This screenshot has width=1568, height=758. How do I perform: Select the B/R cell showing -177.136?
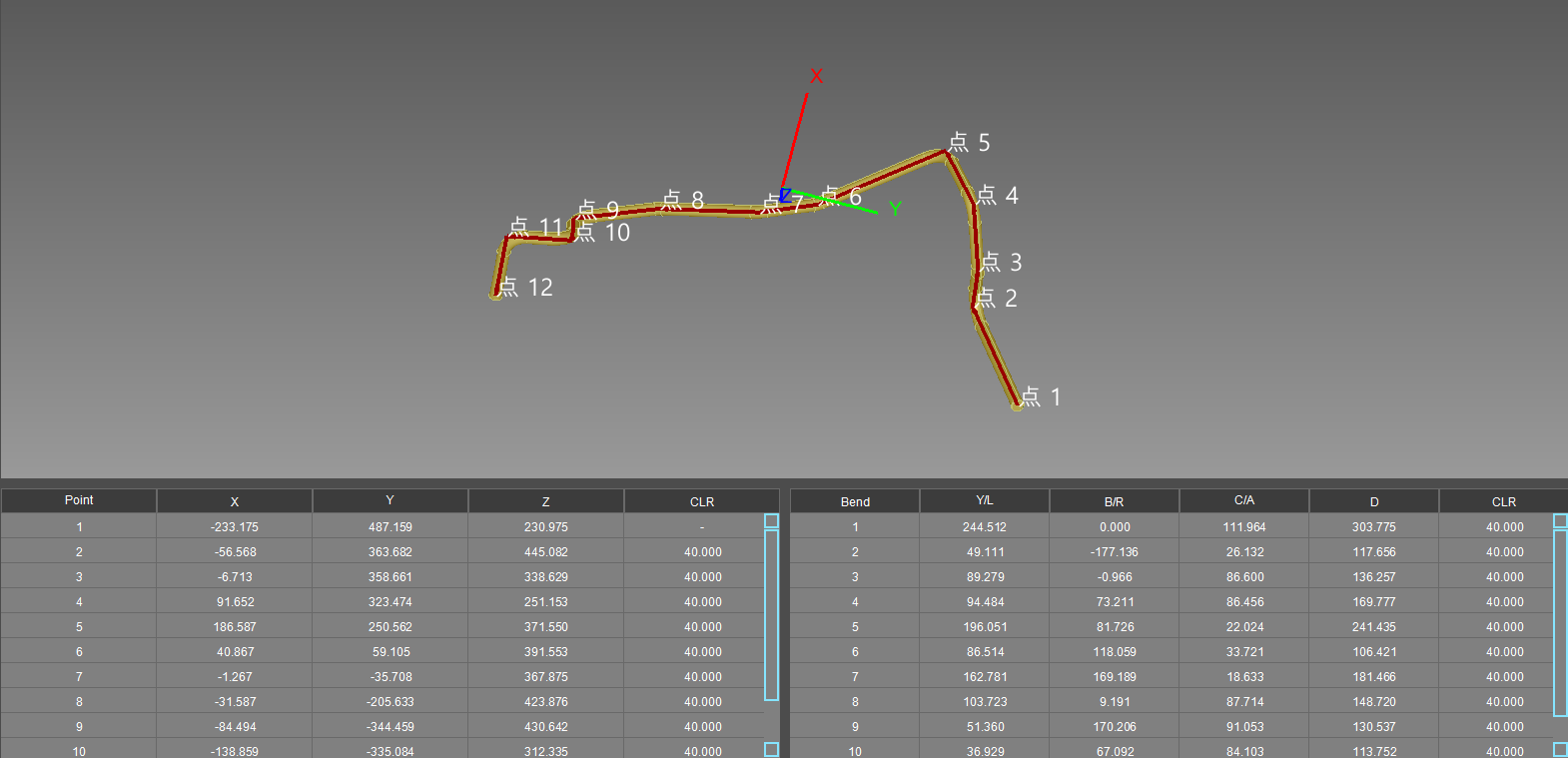(x=1115, y=552)
